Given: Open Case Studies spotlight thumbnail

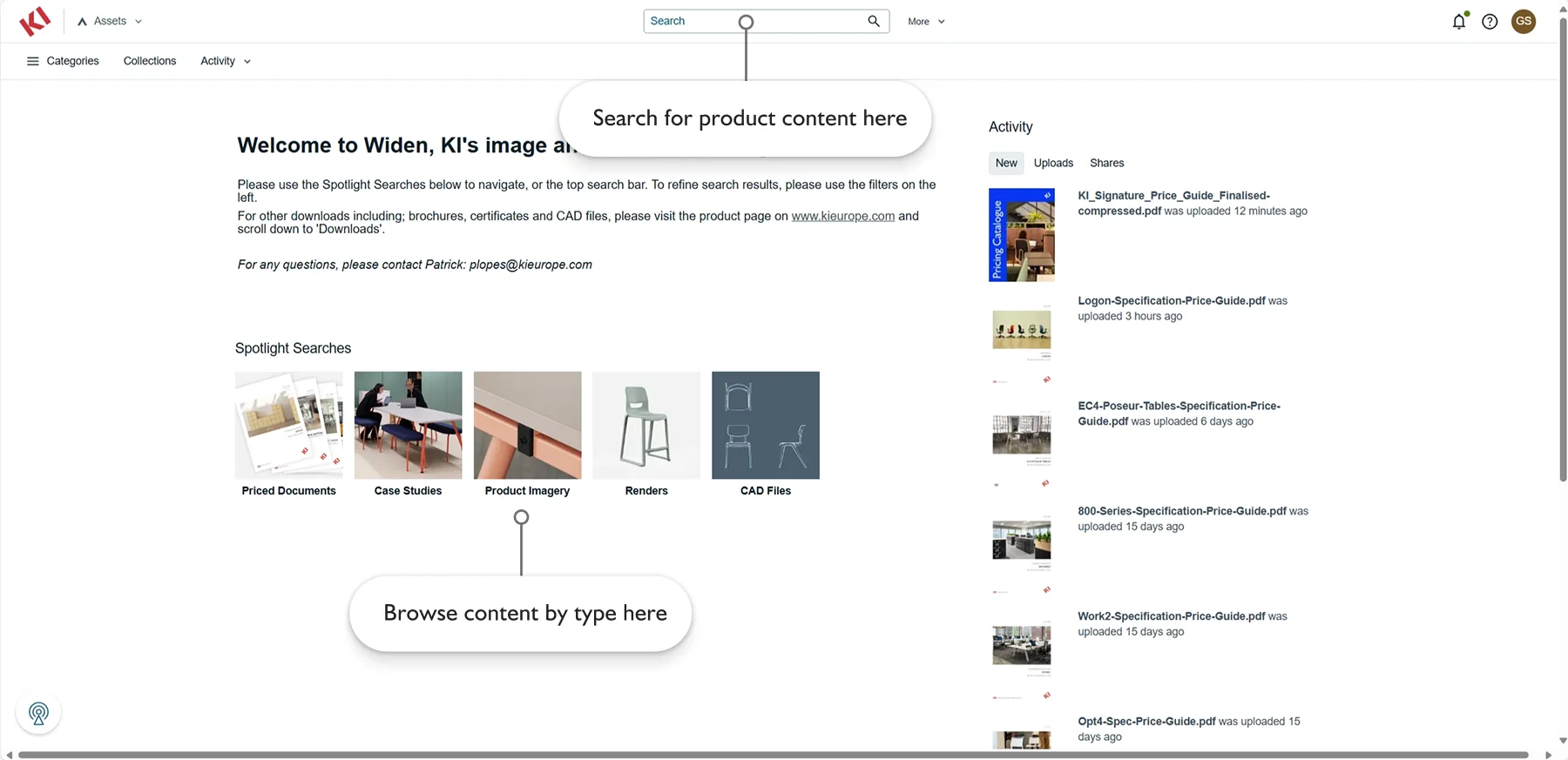Looking at the screenshot, I should [408, 425].
